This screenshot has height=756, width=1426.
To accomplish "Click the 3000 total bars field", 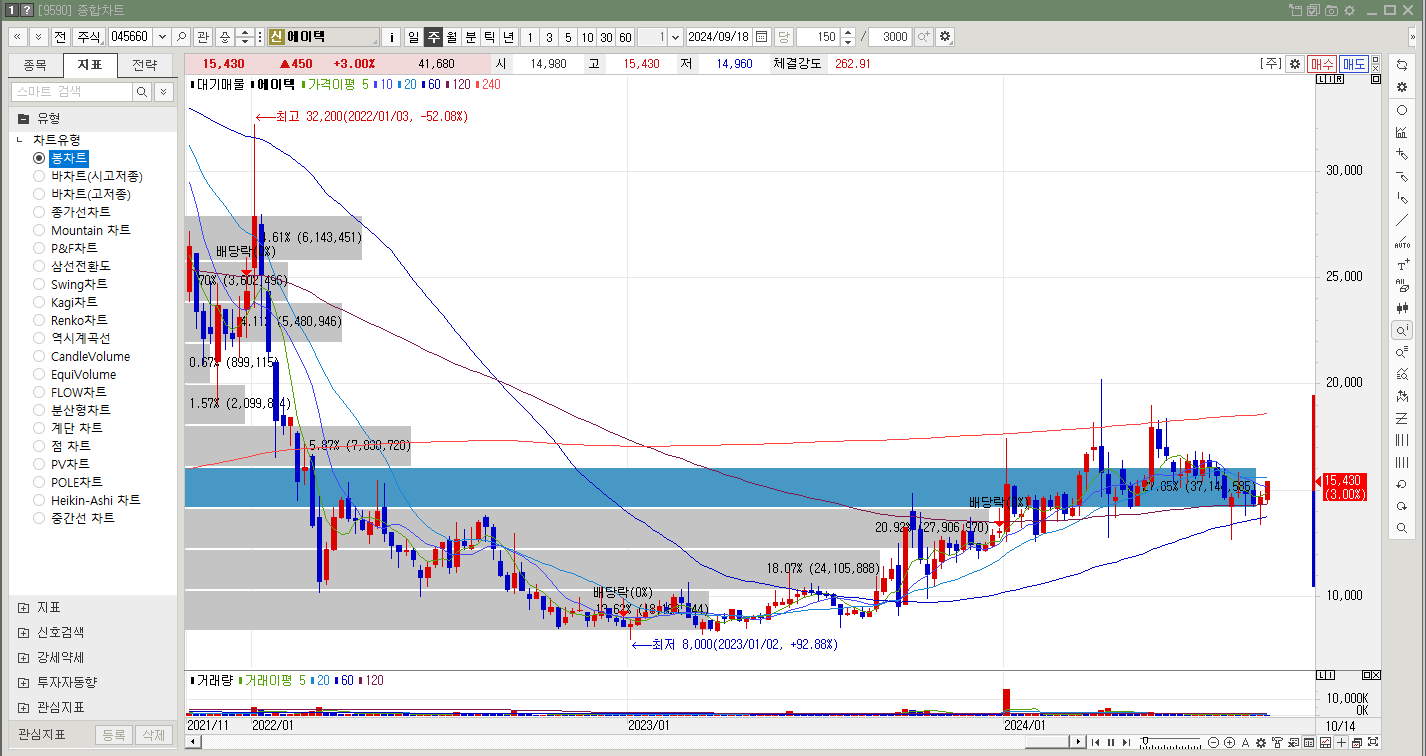I will click(890, 37).
